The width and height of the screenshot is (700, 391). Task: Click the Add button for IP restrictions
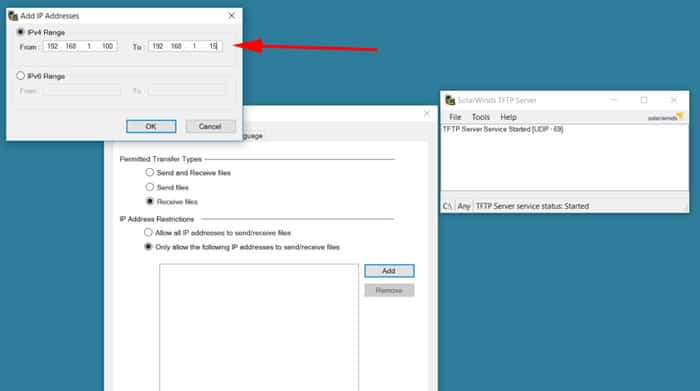[389, 270]
